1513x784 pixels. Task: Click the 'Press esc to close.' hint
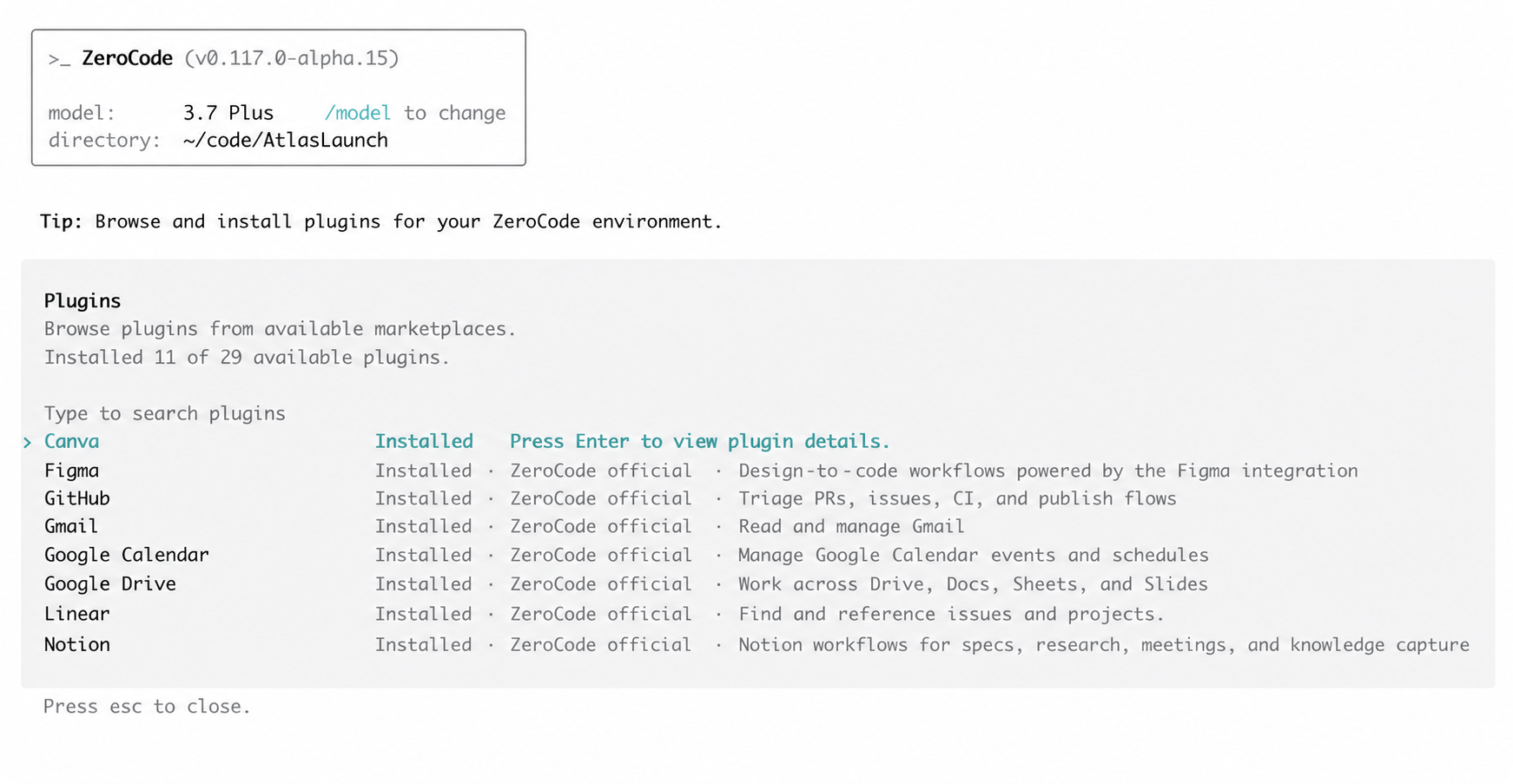pos(147,706)
